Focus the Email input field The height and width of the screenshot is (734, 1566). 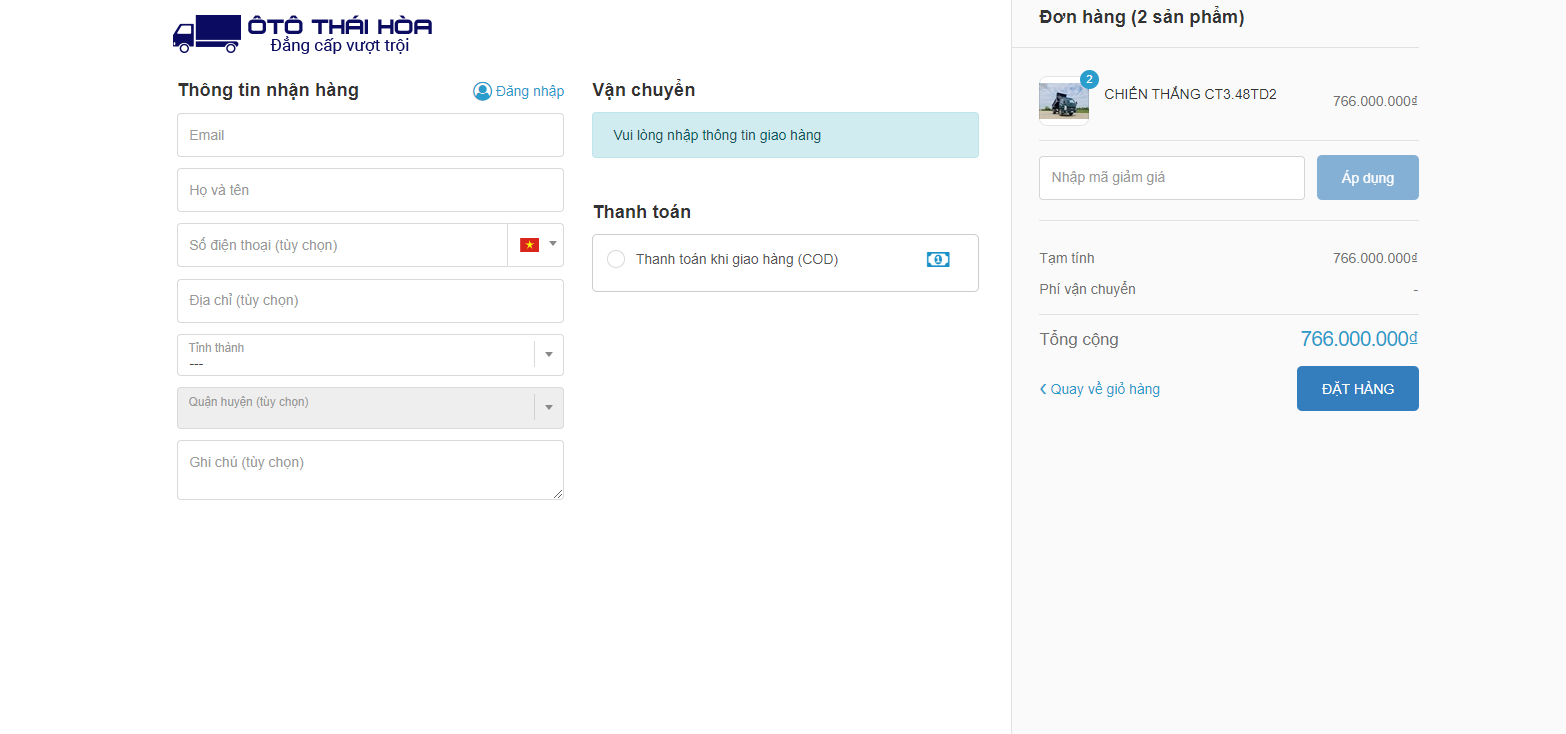coord(370,135)
